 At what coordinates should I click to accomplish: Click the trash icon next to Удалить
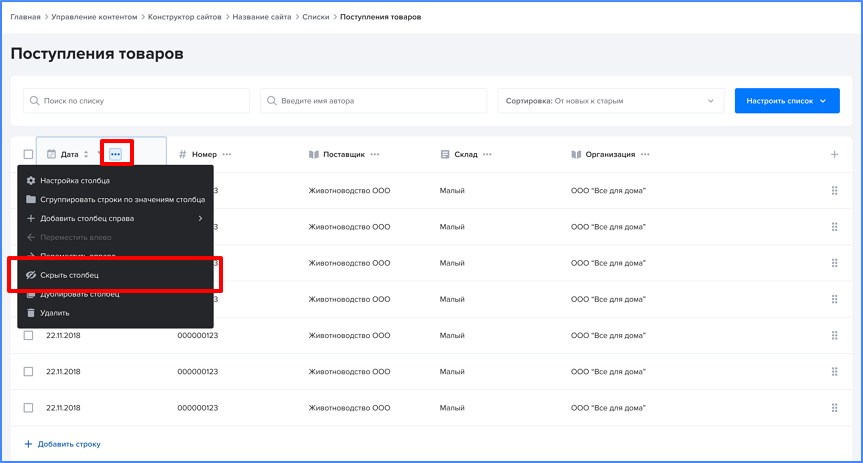pyautogui.click(x=31, y=313)
